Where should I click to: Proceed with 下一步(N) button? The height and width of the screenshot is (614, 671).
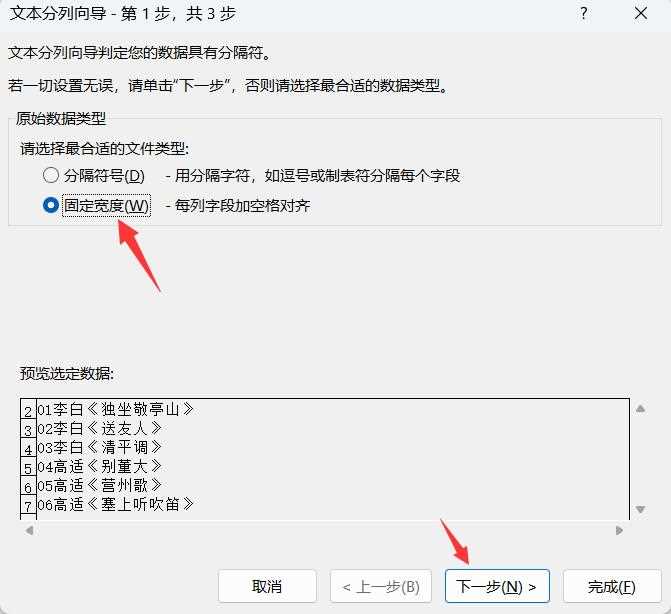coord(497,586)
